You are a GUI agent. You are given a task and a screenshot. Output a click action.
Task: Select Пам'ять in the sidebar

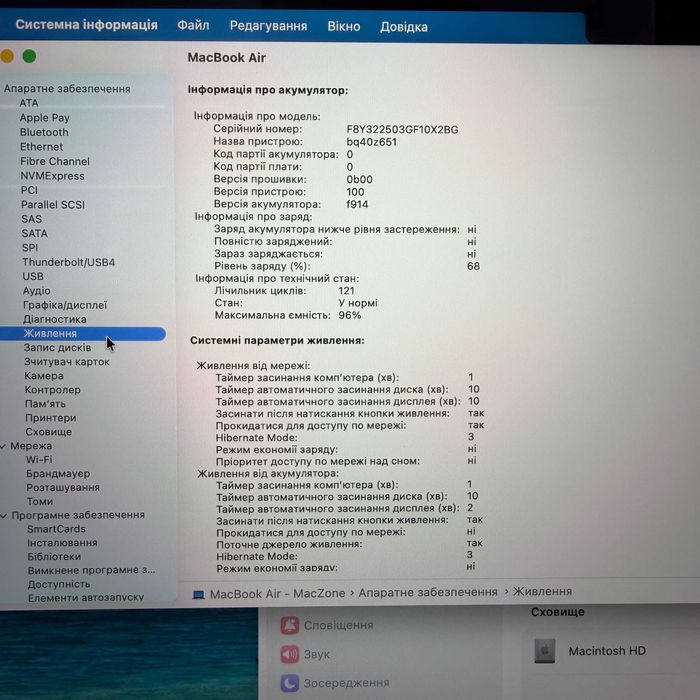pyautogui.click(x=45, y=404)
